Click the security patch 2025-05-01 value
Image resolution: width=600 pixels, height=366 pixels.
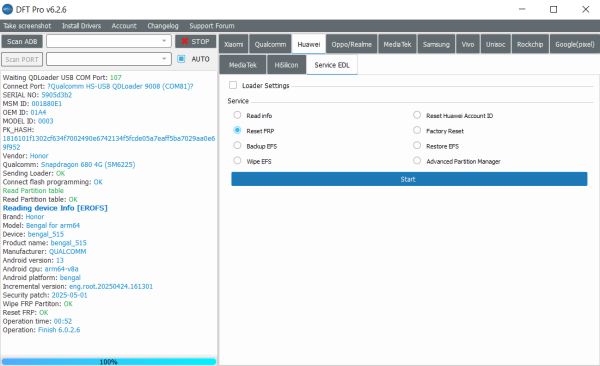[69, 295]
